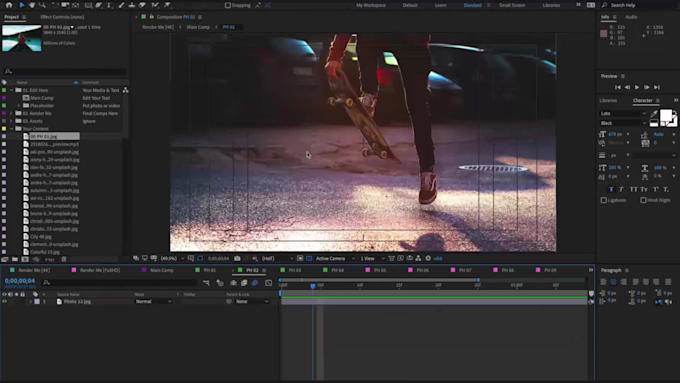Switch to the Project panel tab
Screen dimensions: 680x383
pyautogui.click(x=12, y=17)
